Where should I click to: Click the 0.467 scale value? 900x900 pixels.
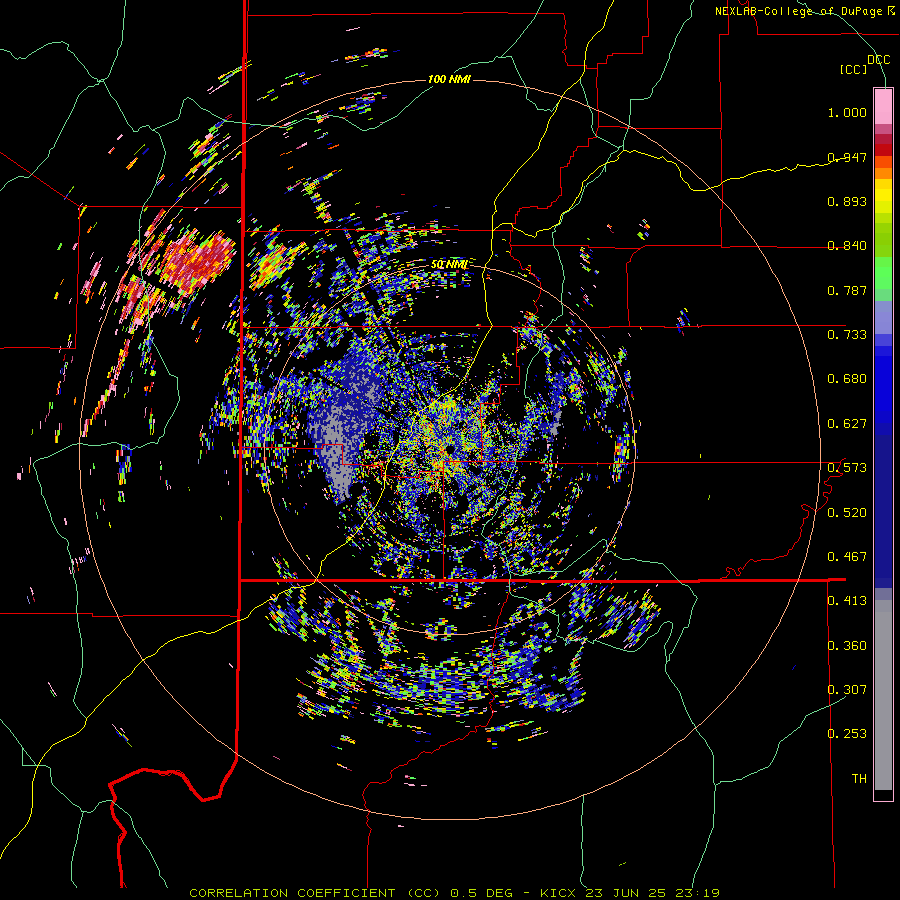(x=847, y=557)
